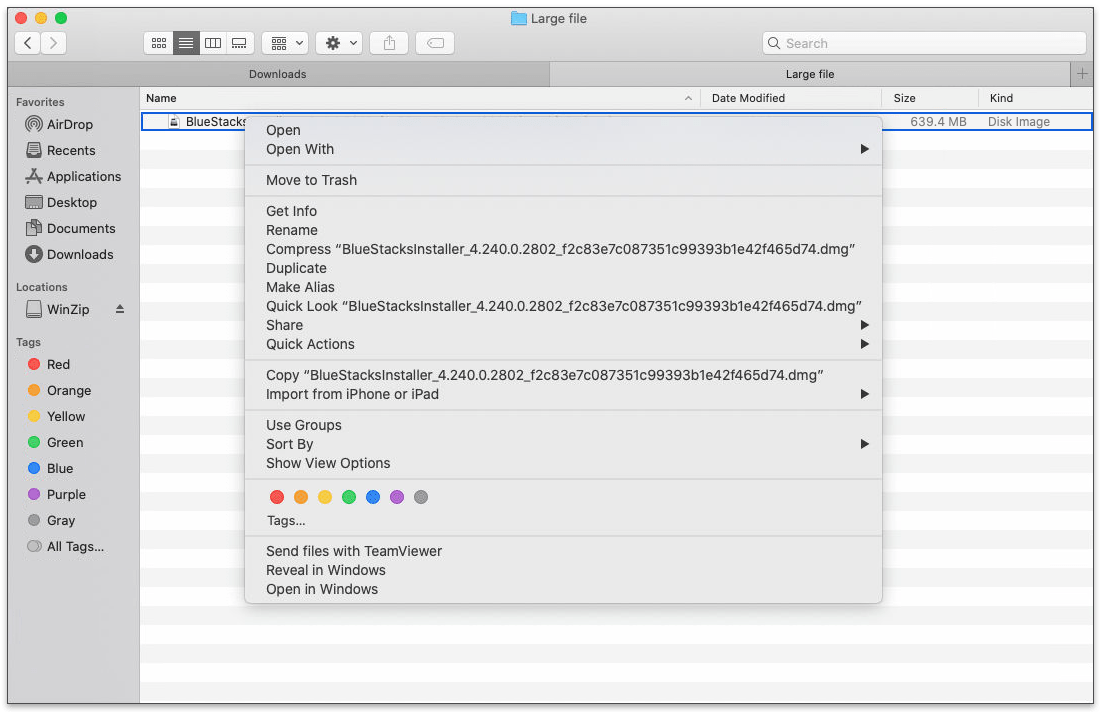Open Applications in the sidebar

click(73, 176)
